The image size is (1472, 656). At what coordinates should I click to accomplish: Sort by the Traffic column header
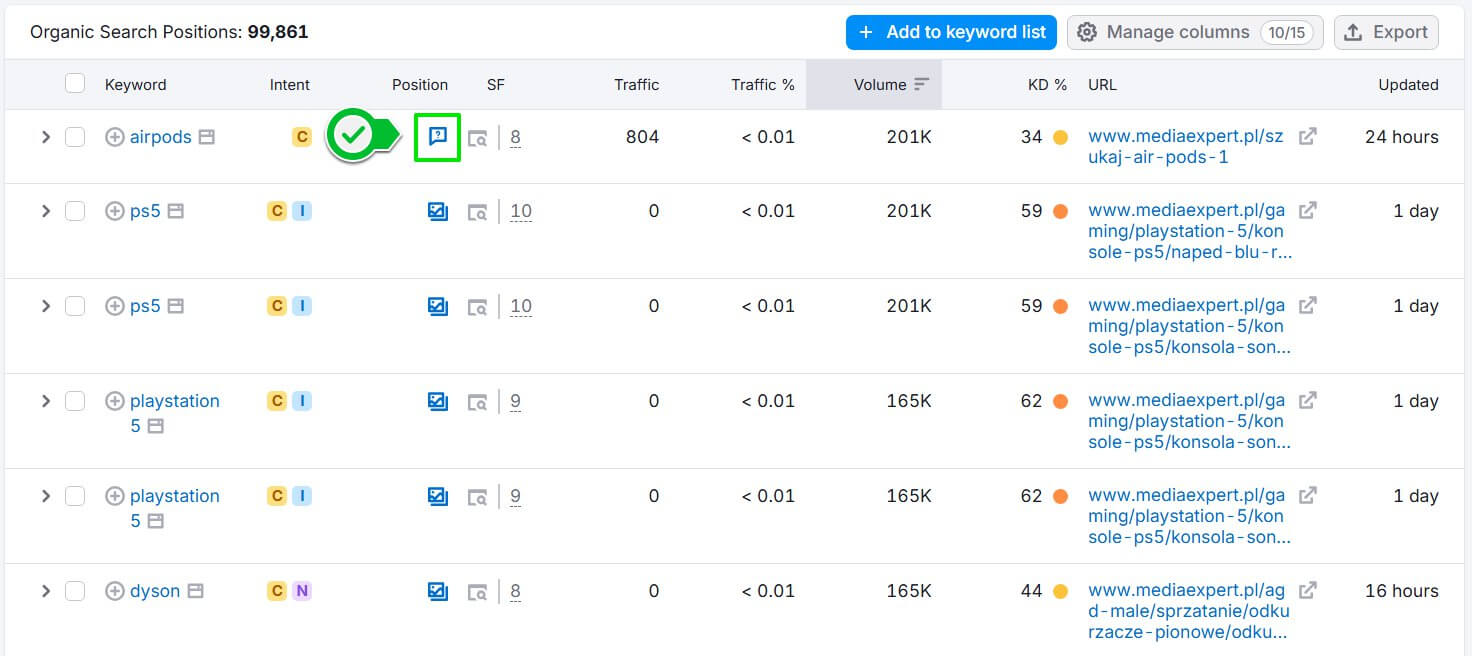pyautogui.click(x=637, y=85)
